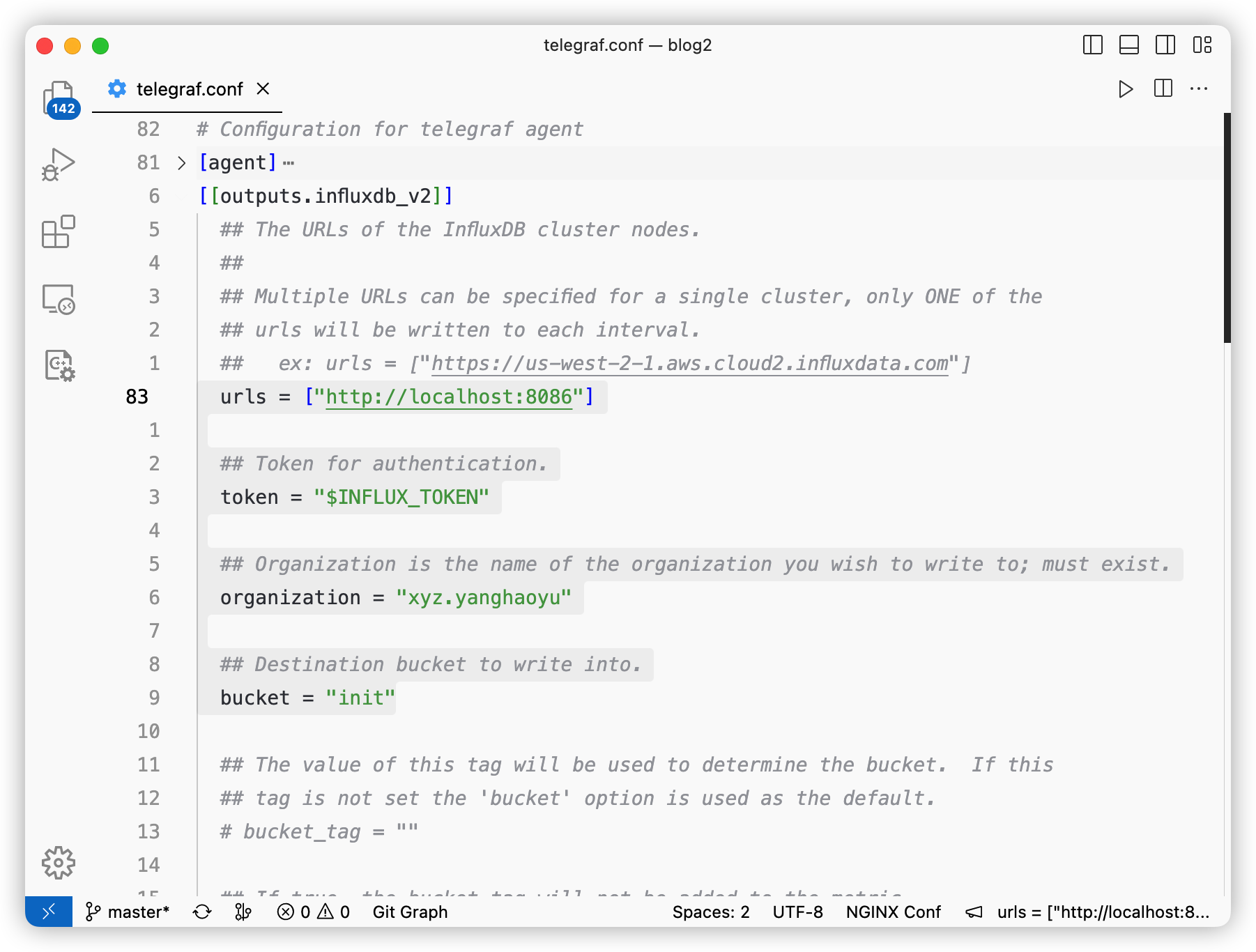Toggle the primary side bar visibility
This screenshot has height=952, width=1256.
click(x=1092, y=45)
